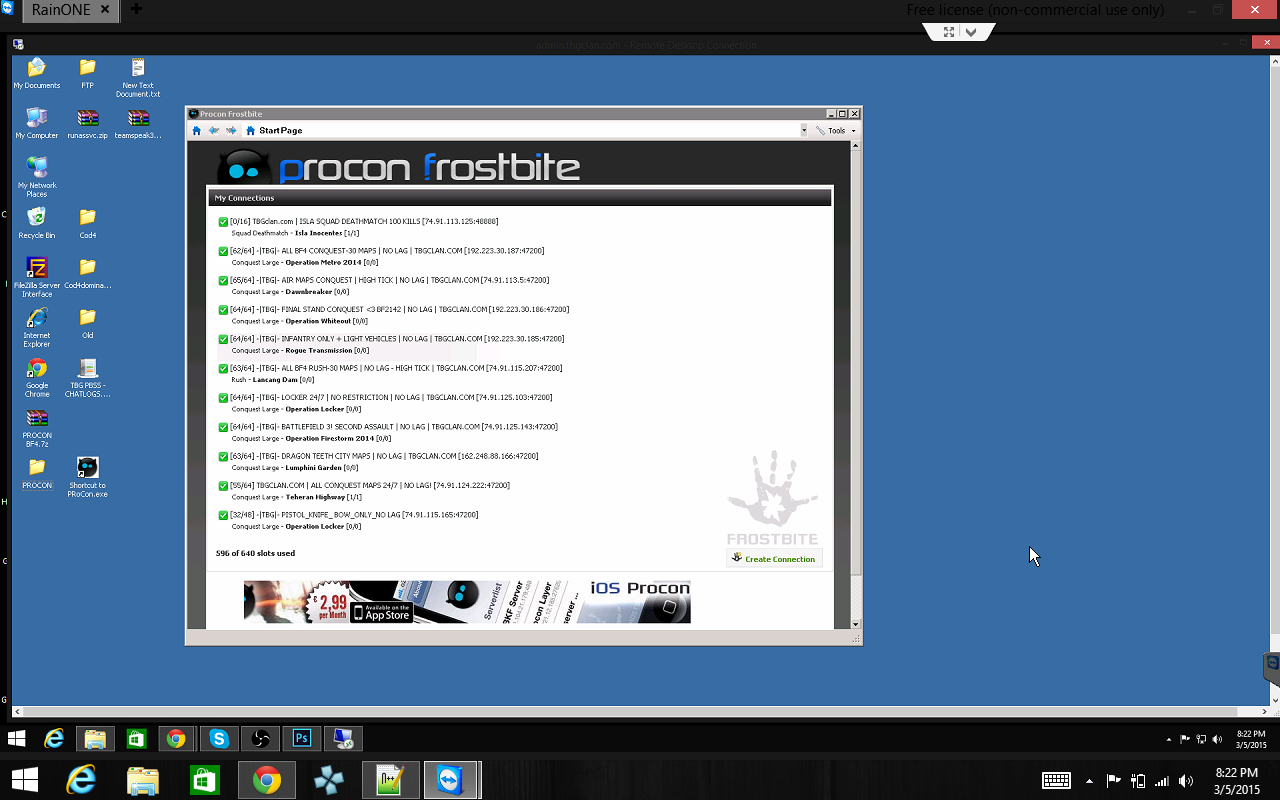Click the green status icon for FINAL STAND CONQUEST
1280x800 pixels.
pos(223,310)
